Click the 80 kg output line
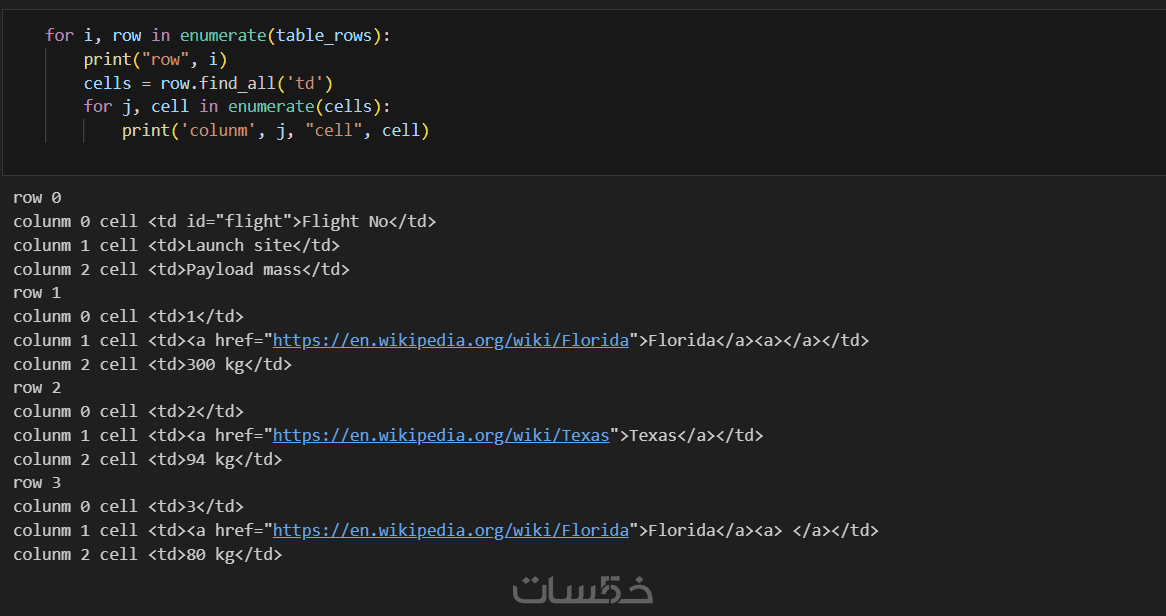 147,554
